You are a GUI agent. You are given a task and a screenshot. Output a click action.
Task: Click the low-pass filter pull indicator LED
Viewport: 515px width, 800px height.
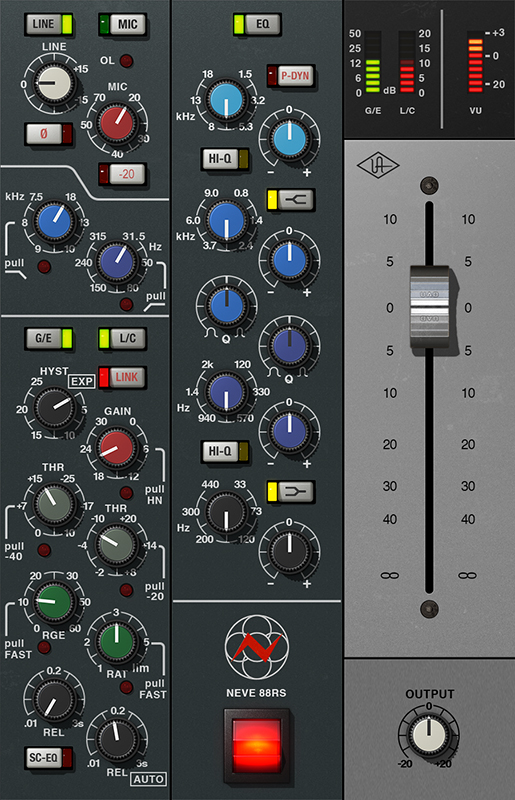tap(126, 305)
